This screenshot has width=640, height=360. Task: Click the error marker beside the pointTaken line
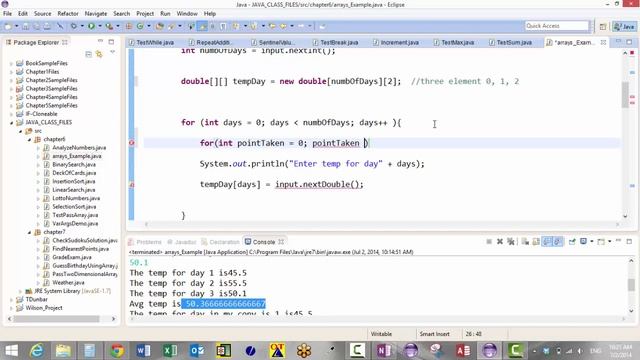click(x=131, y=143)
